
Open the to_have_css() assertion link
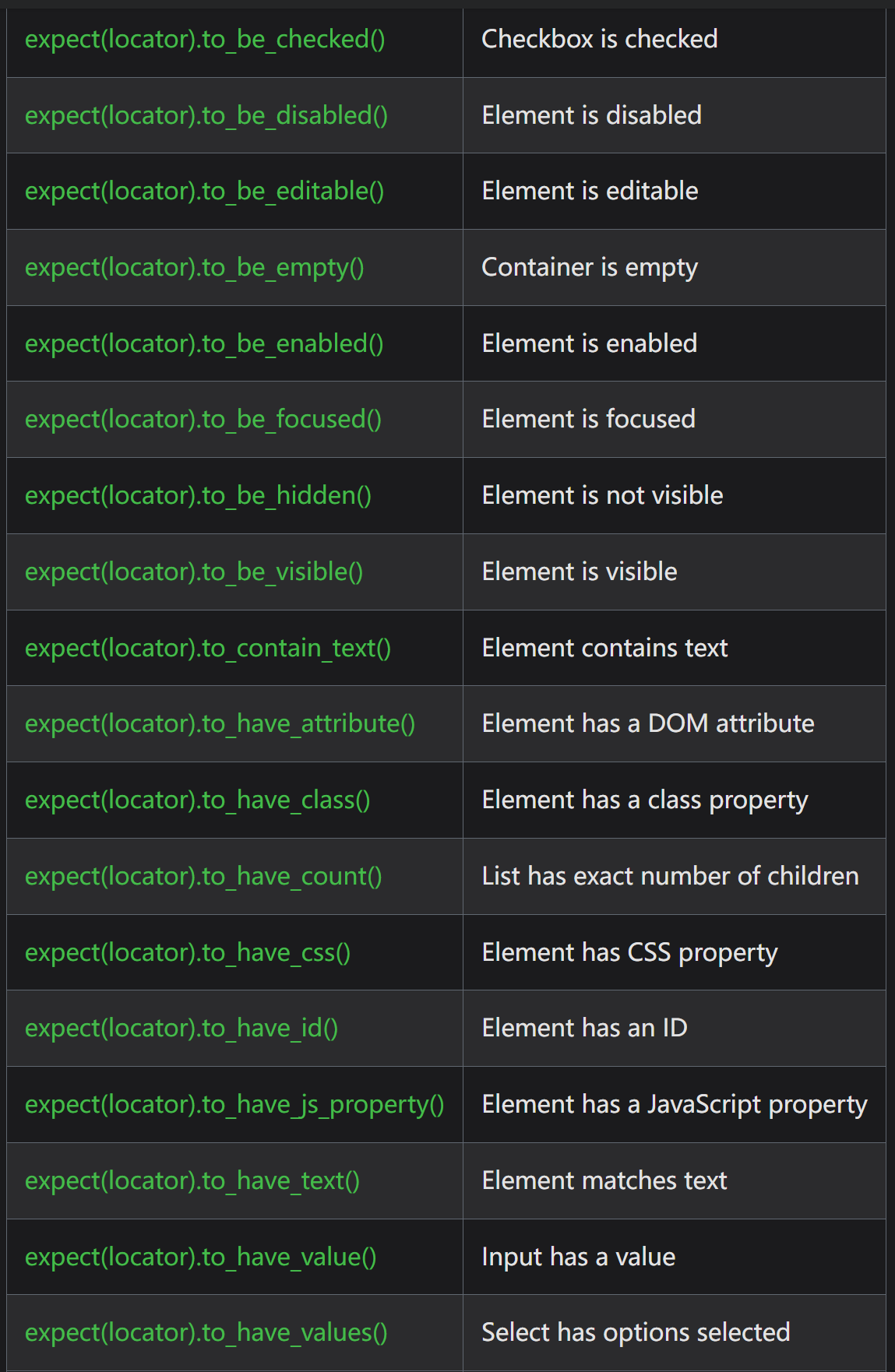[188, 952]
